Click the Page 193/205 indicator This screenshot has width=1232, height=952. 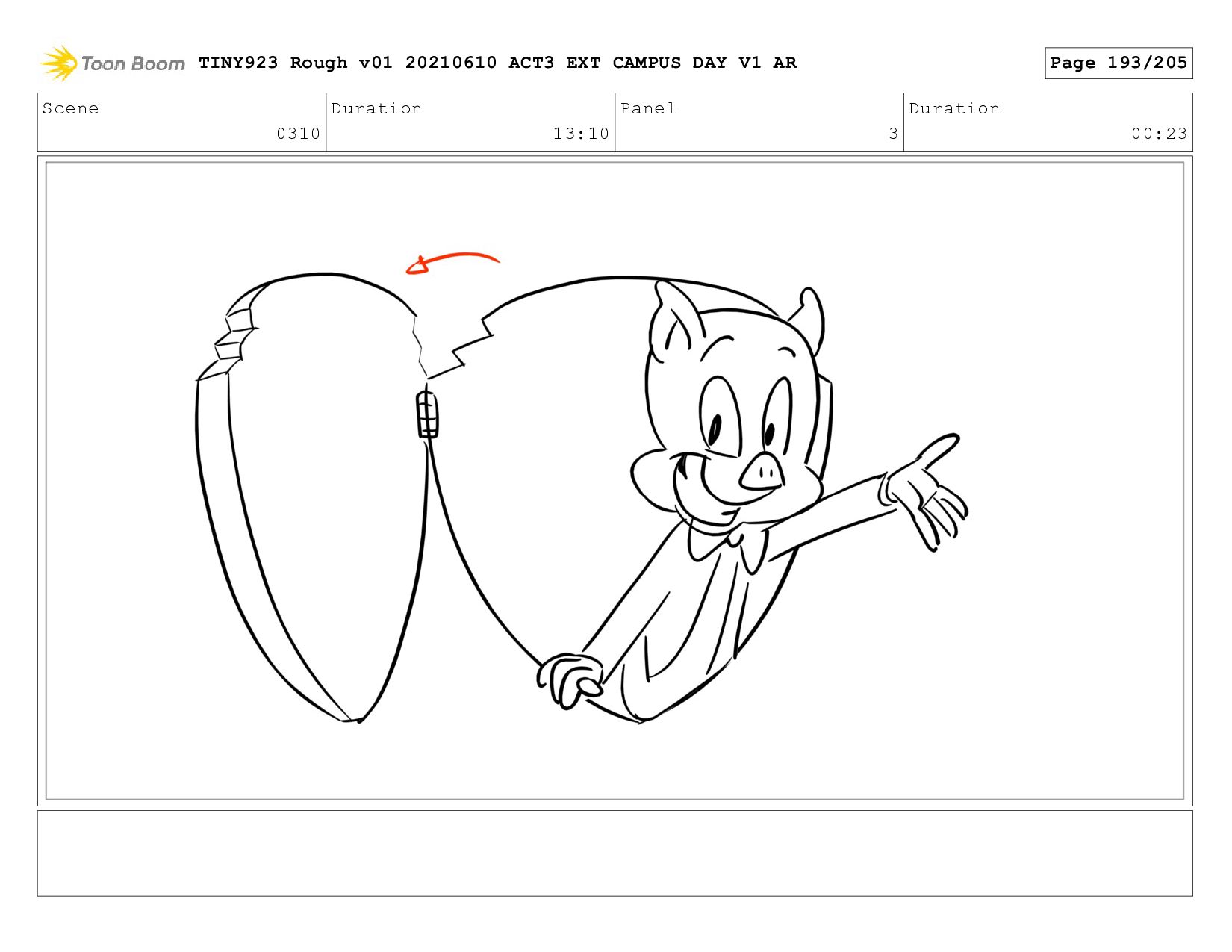click(x=1119, y=63)
